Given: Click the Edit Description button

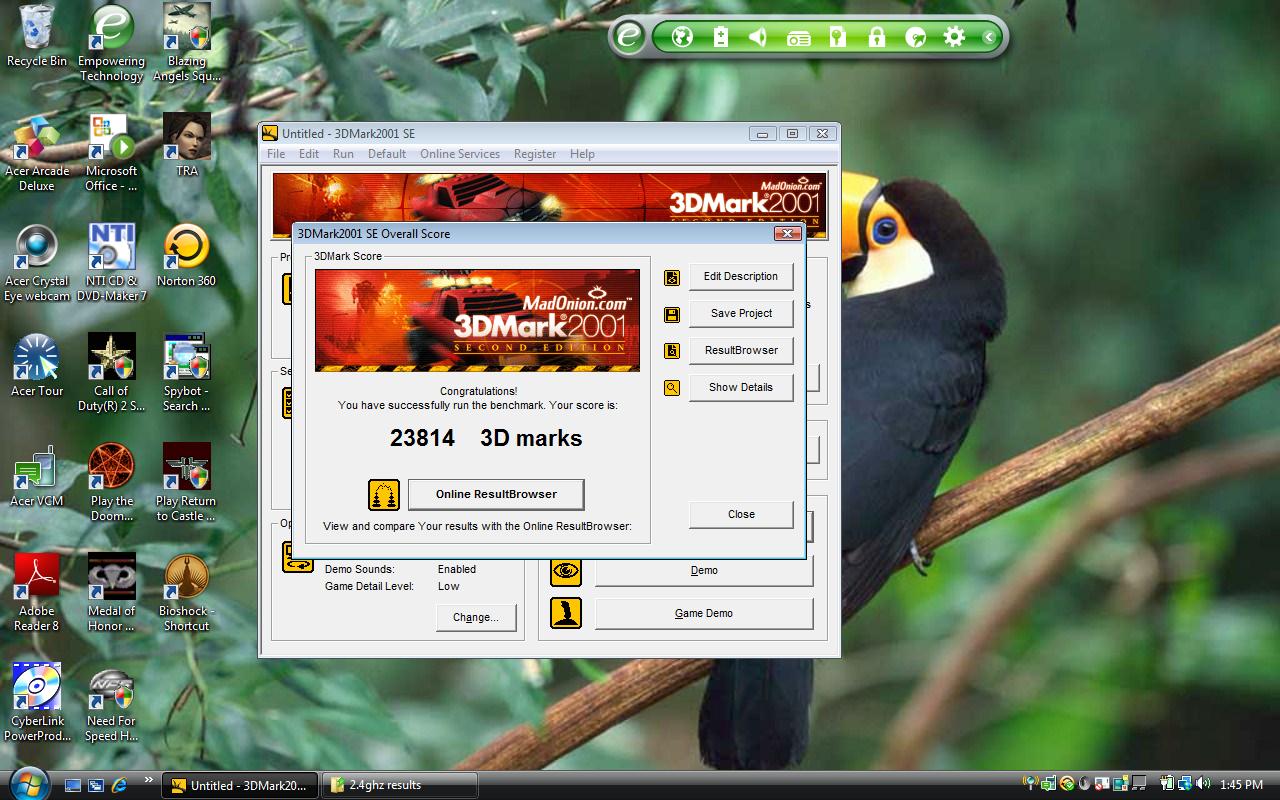Looking at the screenshot, I should pyautogui.click(x=741, y=277).
